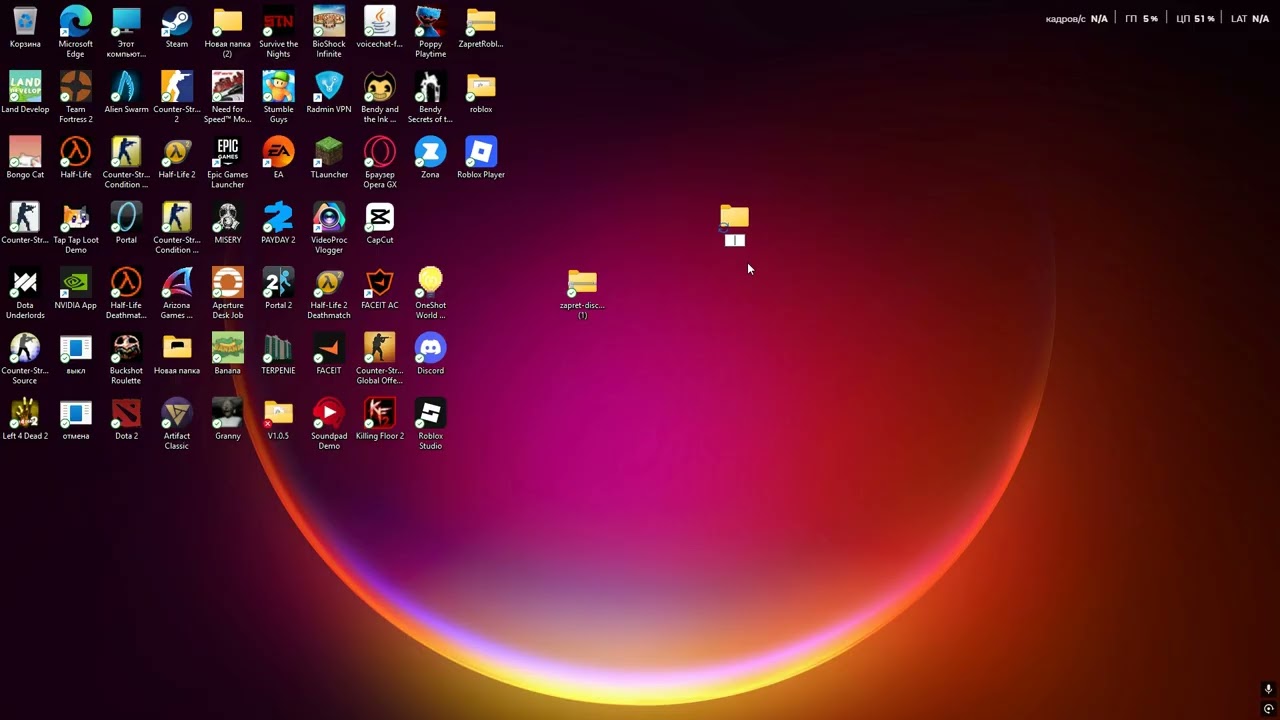The image size is (1280, 720).
Task: Select the voicechat Java file icon
Action: click(x=380, y=21)
